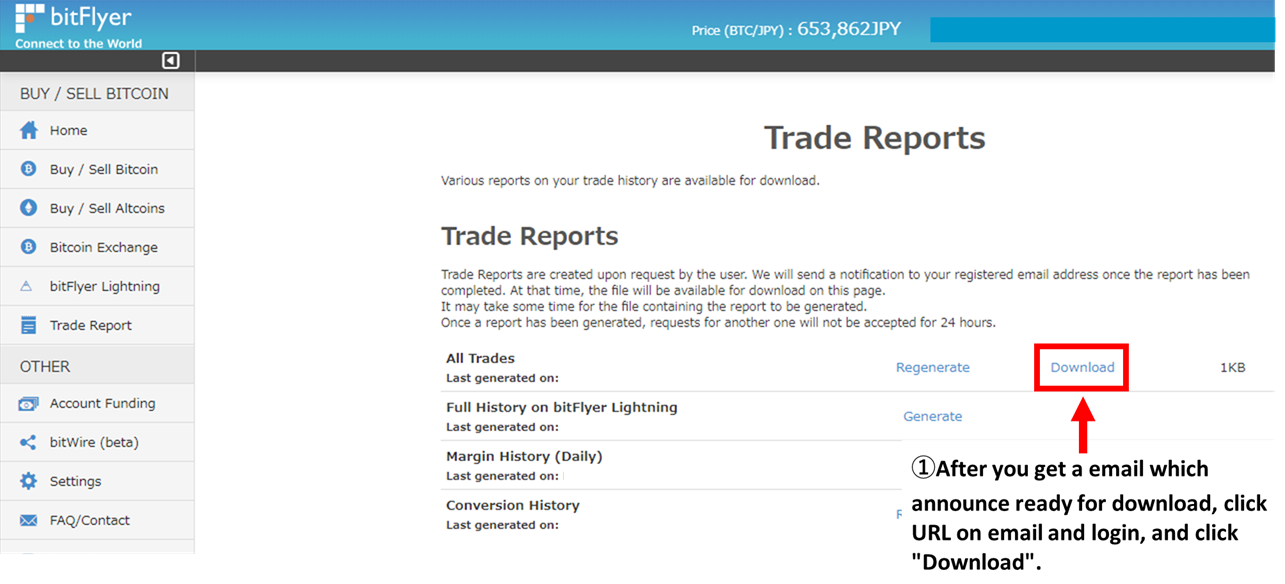The width and height of the screenshot is (1285, 584).
Task: Click the bitFlyer logo icon
Action: click(x=30, y=18)
